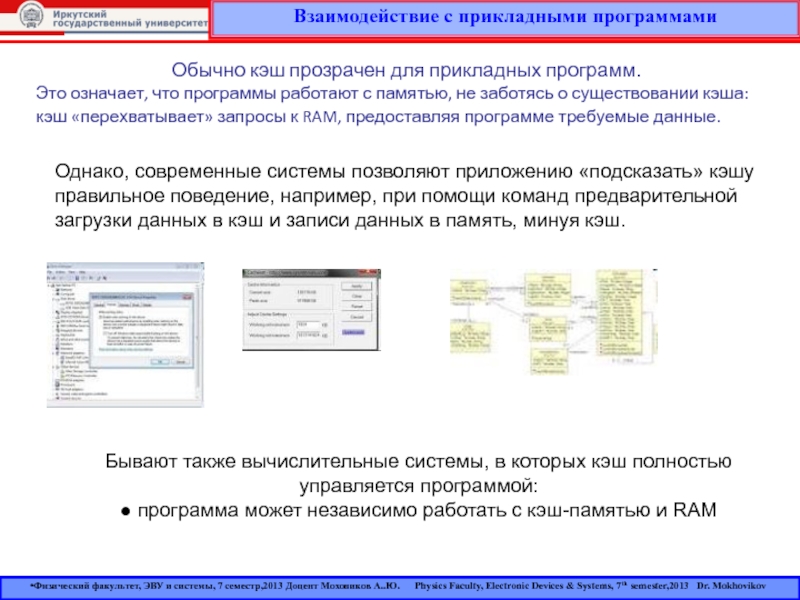Open the small cache settings dialog thumbnail

pos(311,310)
